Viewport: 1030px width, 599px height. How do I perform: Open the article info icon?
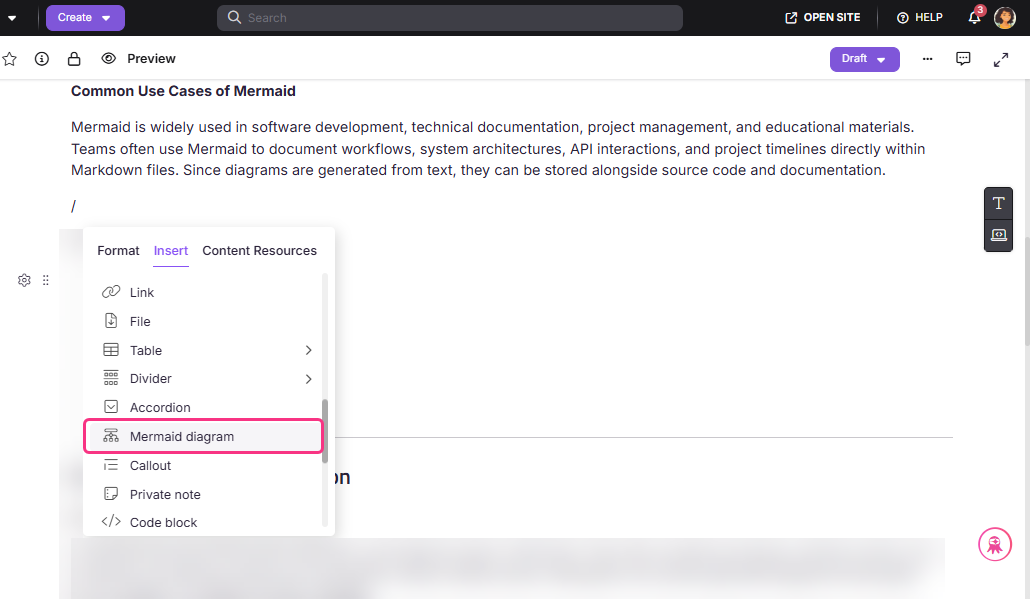click(41, 59)
